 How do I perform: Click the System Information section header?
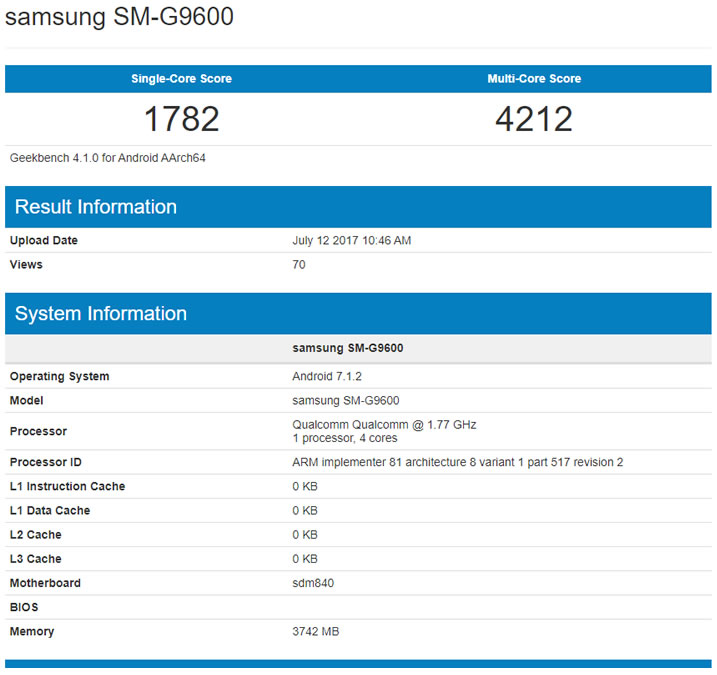point(358,314)
